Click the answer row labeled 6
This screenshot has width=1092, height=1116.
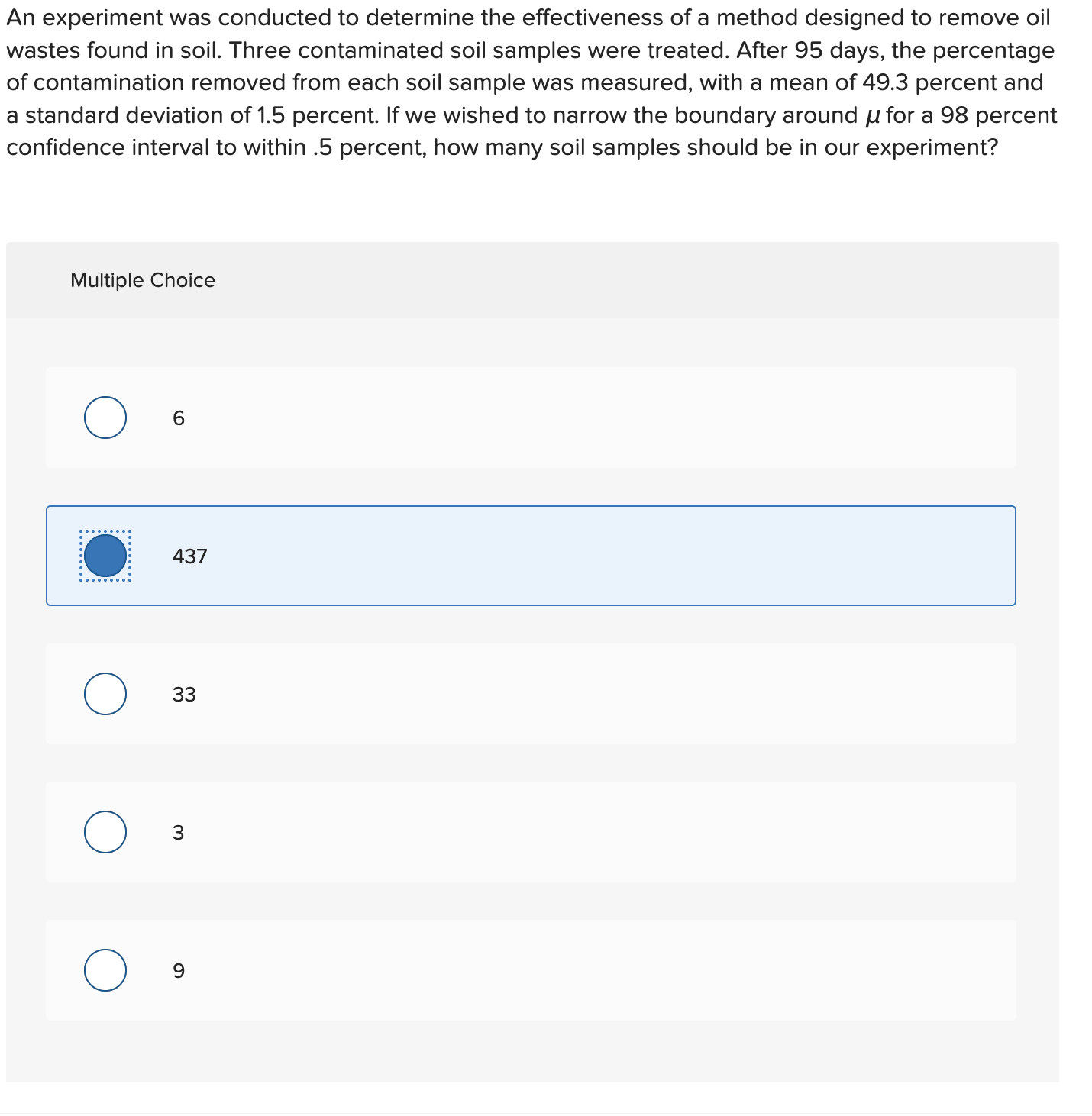tap(535, 417)
